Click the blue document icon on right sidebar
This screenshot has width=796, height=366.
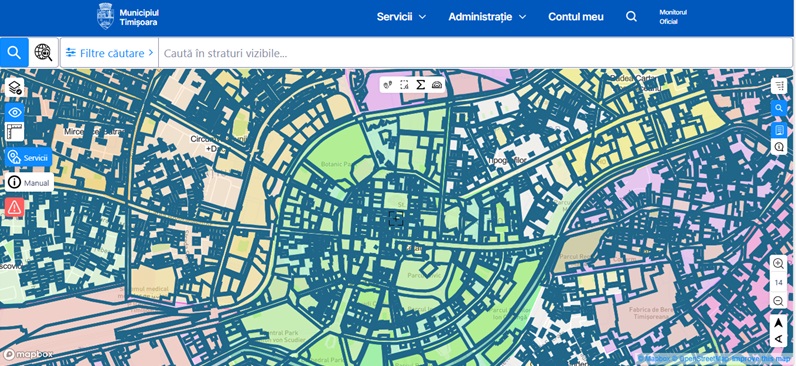[779, 130]
